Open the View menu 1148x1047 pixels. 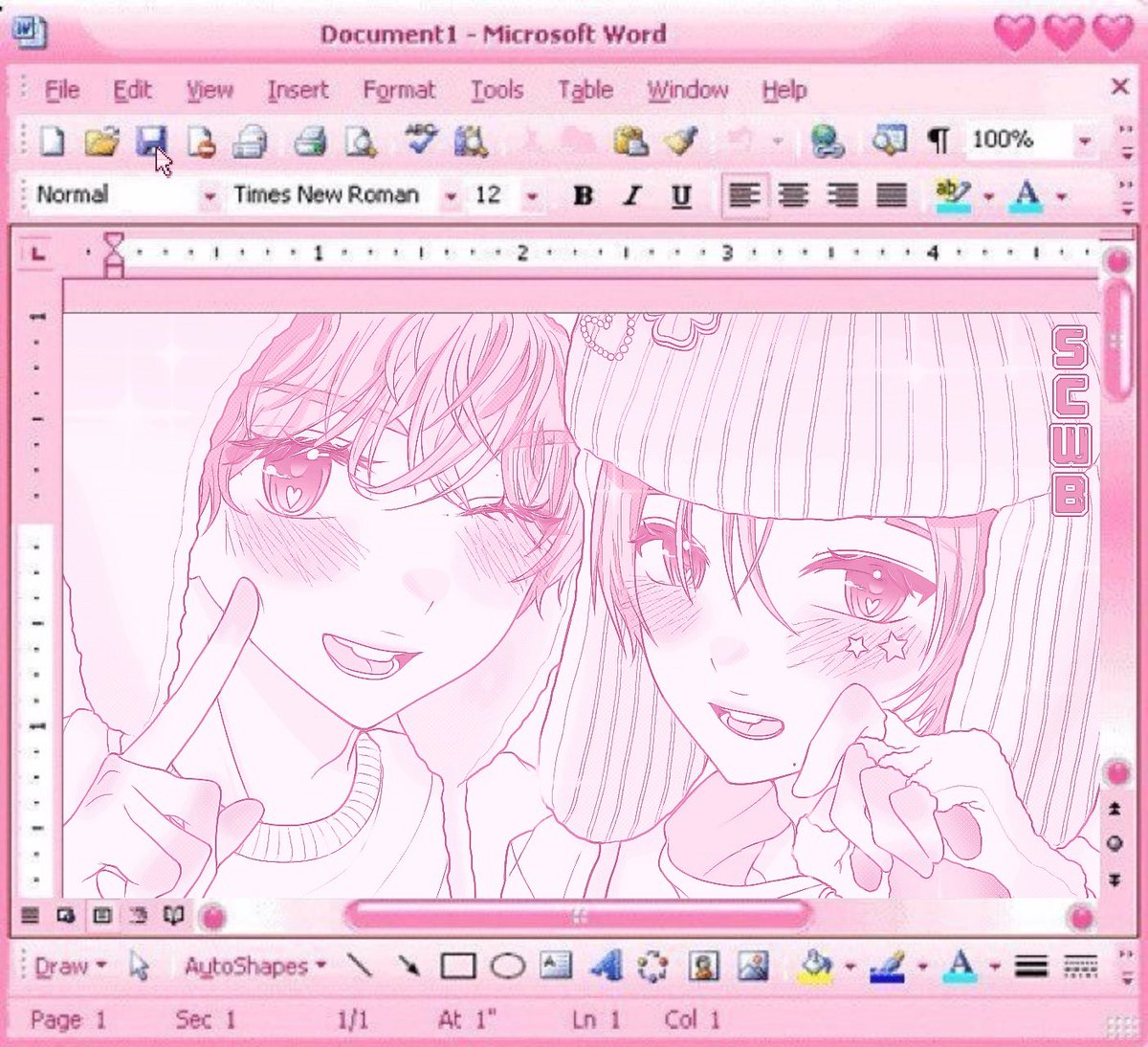coord(210,91)
